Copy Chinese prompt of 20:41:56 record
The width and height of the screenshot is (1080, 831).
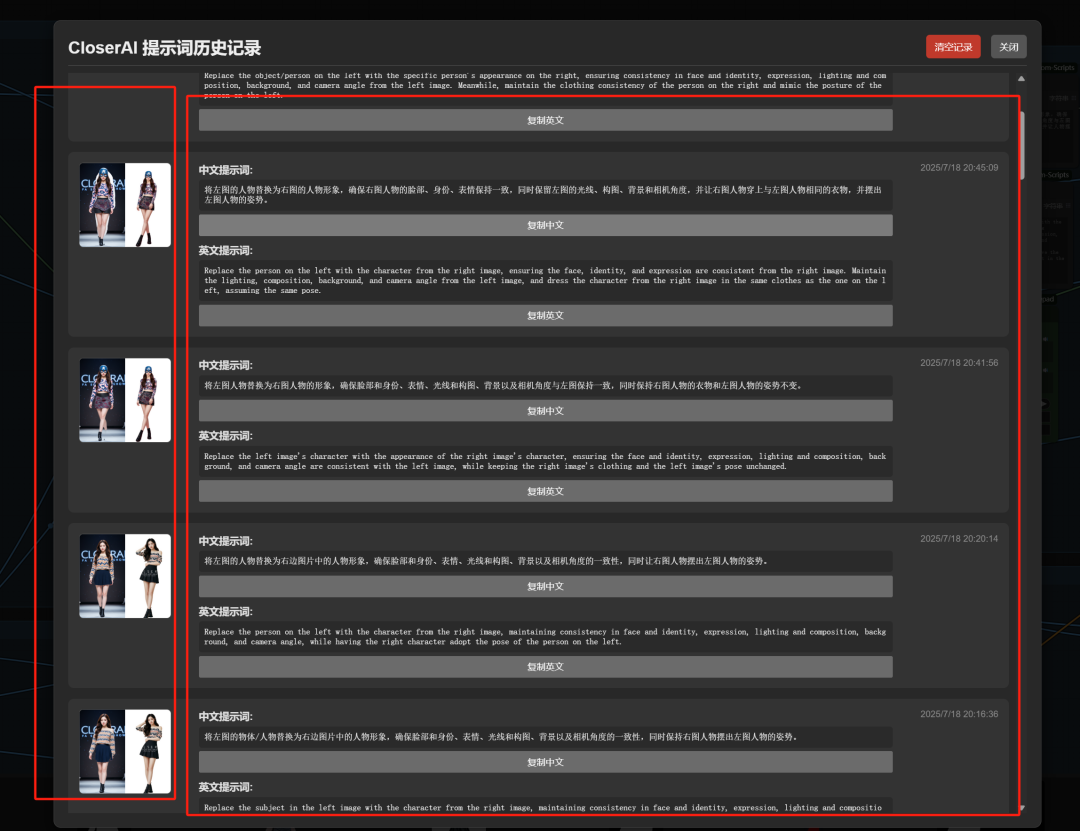click(546, 411)
